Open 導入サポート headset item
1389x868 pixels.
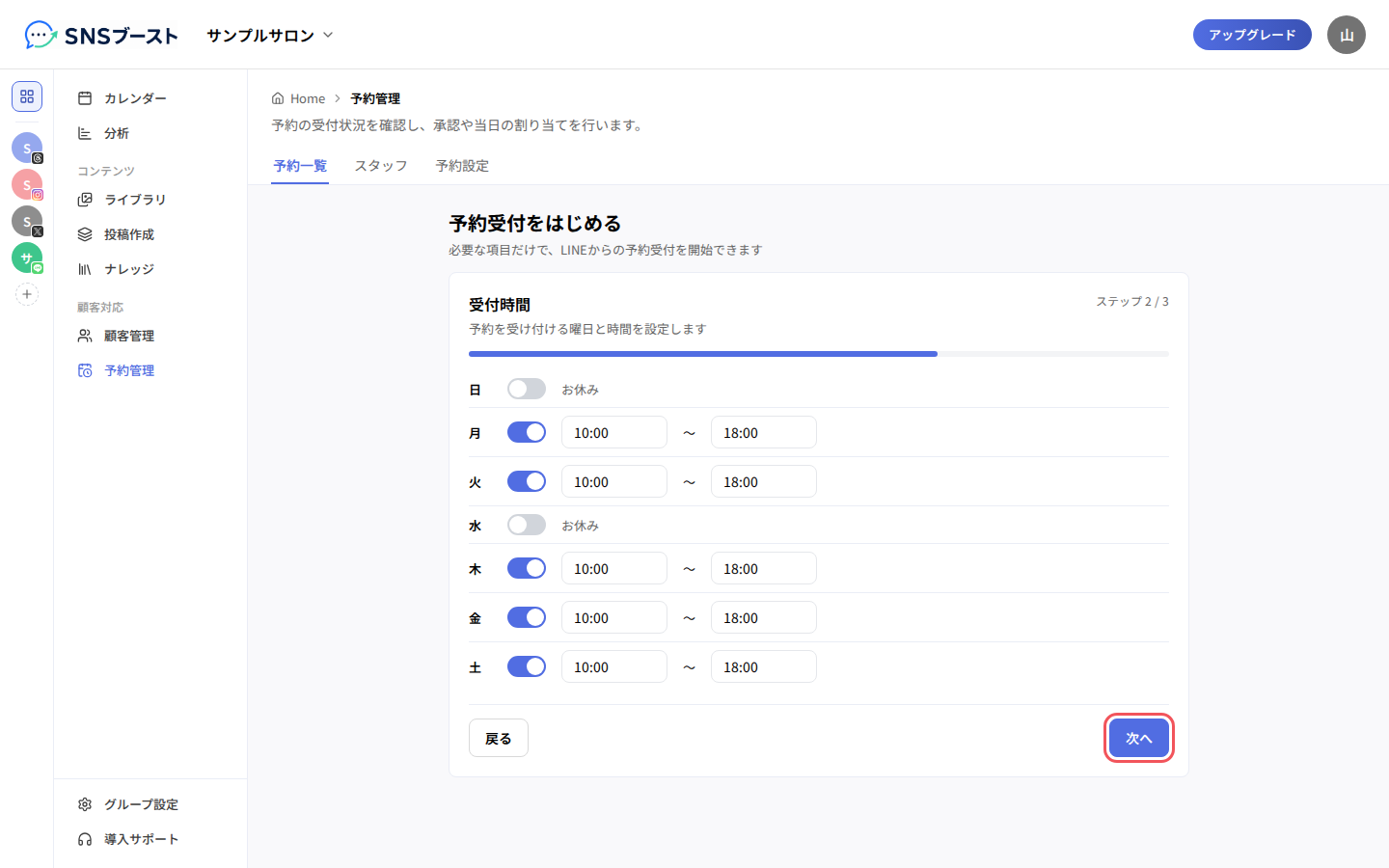pos(150,839)
